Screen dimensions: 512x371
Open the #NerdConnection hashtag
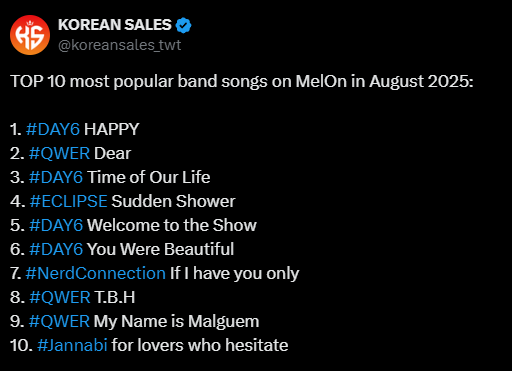(96, 273)
